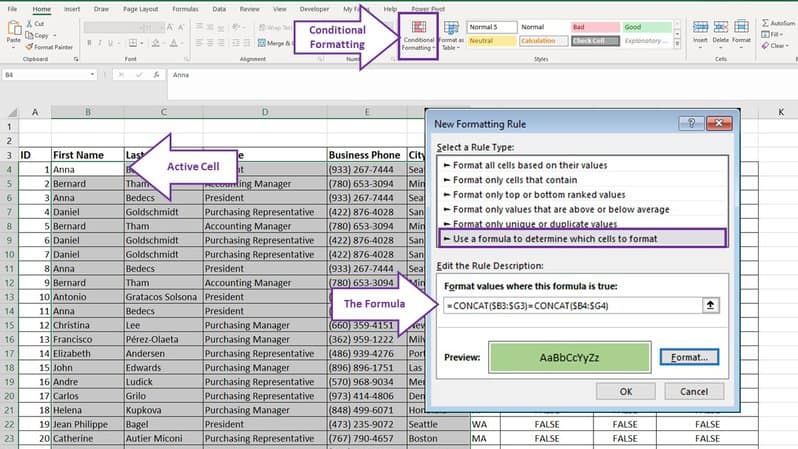The image size is (798, 449).
Task: Click the Fill Color bucket icon
Action: click(156, 43)
